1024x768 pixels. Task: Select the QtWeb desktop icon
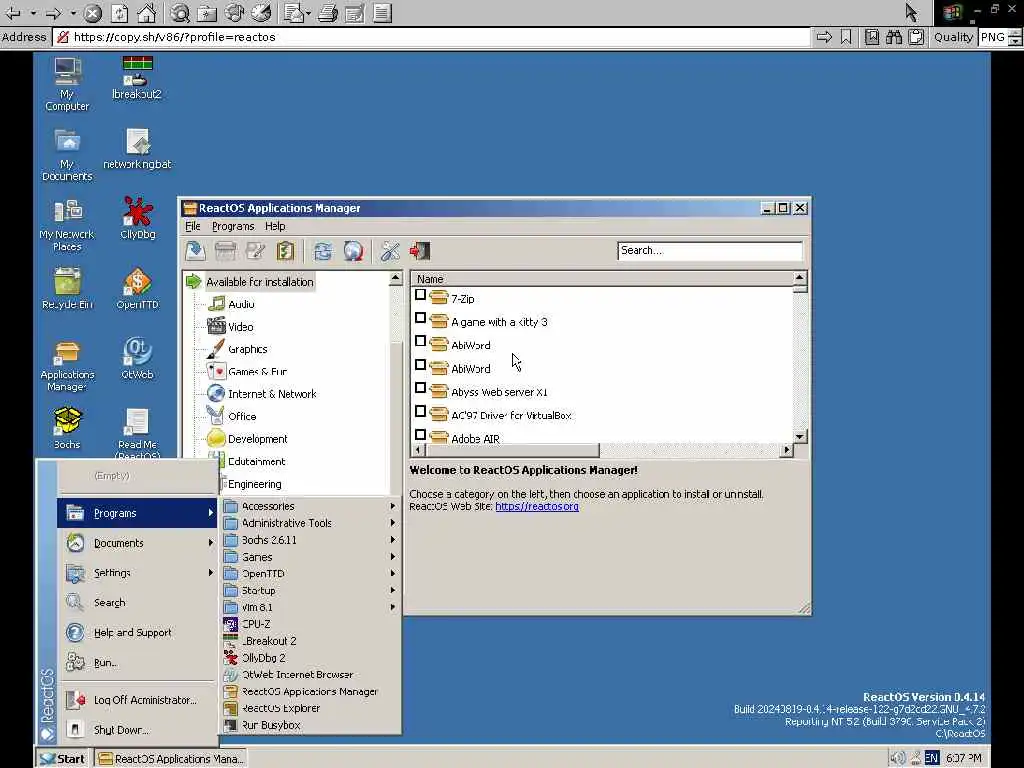137,359
